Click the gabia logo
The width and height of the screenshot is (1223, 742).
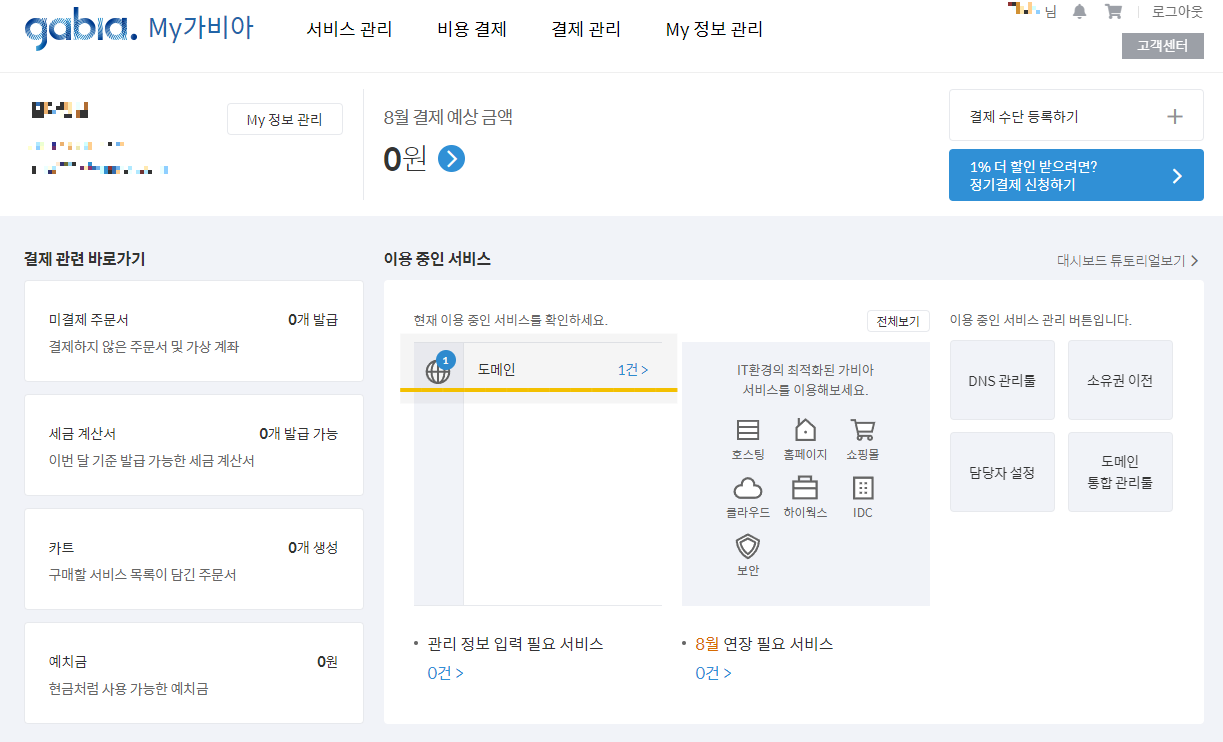coord(80,30)
